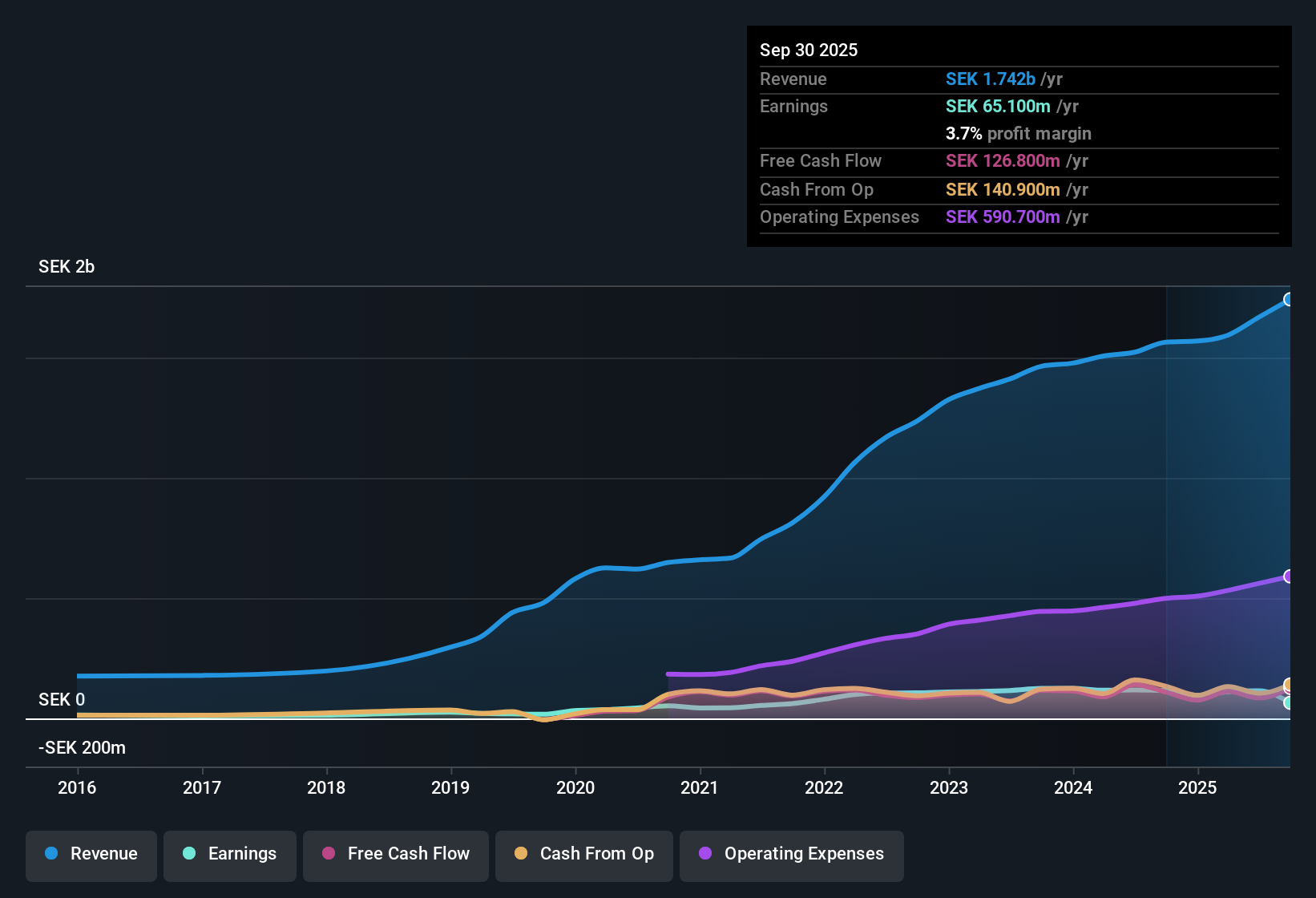
Task: Click the Cash From Op endpoint marker
Action: (x=1289, y=686)
